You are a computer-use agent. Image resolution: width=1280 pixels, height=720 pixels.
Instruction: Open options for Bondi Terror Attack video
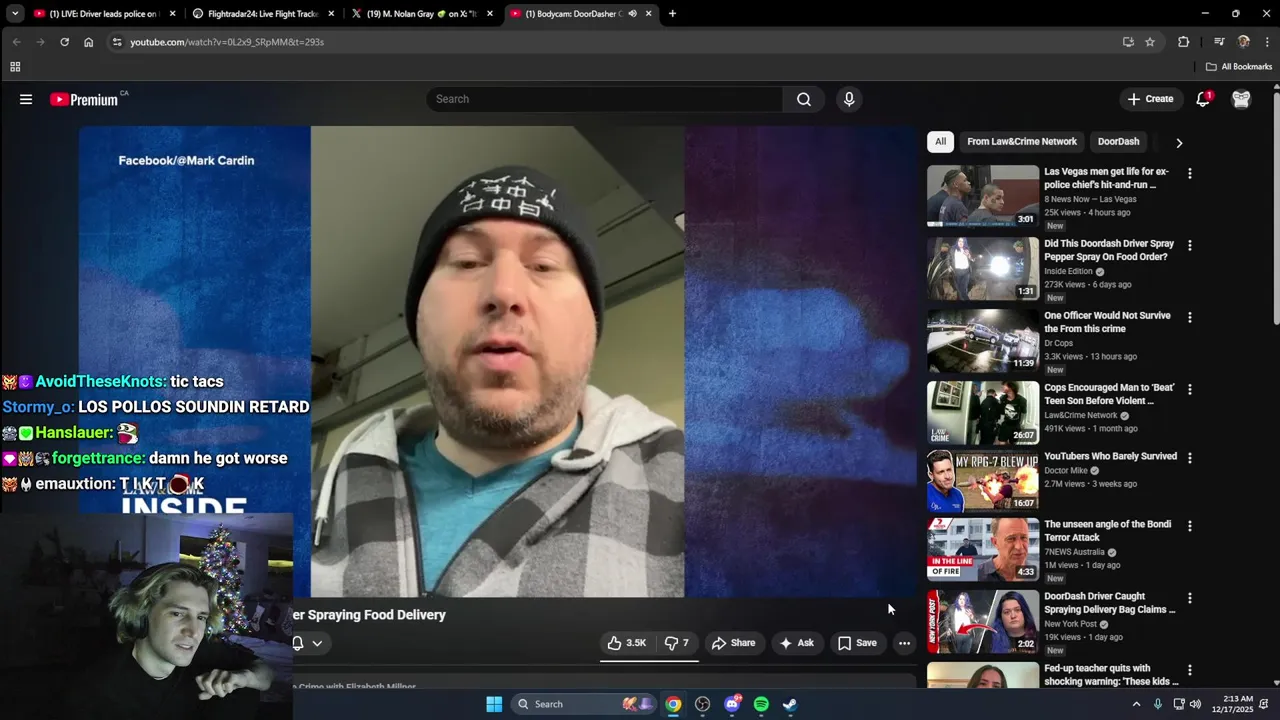(1189, 526)
